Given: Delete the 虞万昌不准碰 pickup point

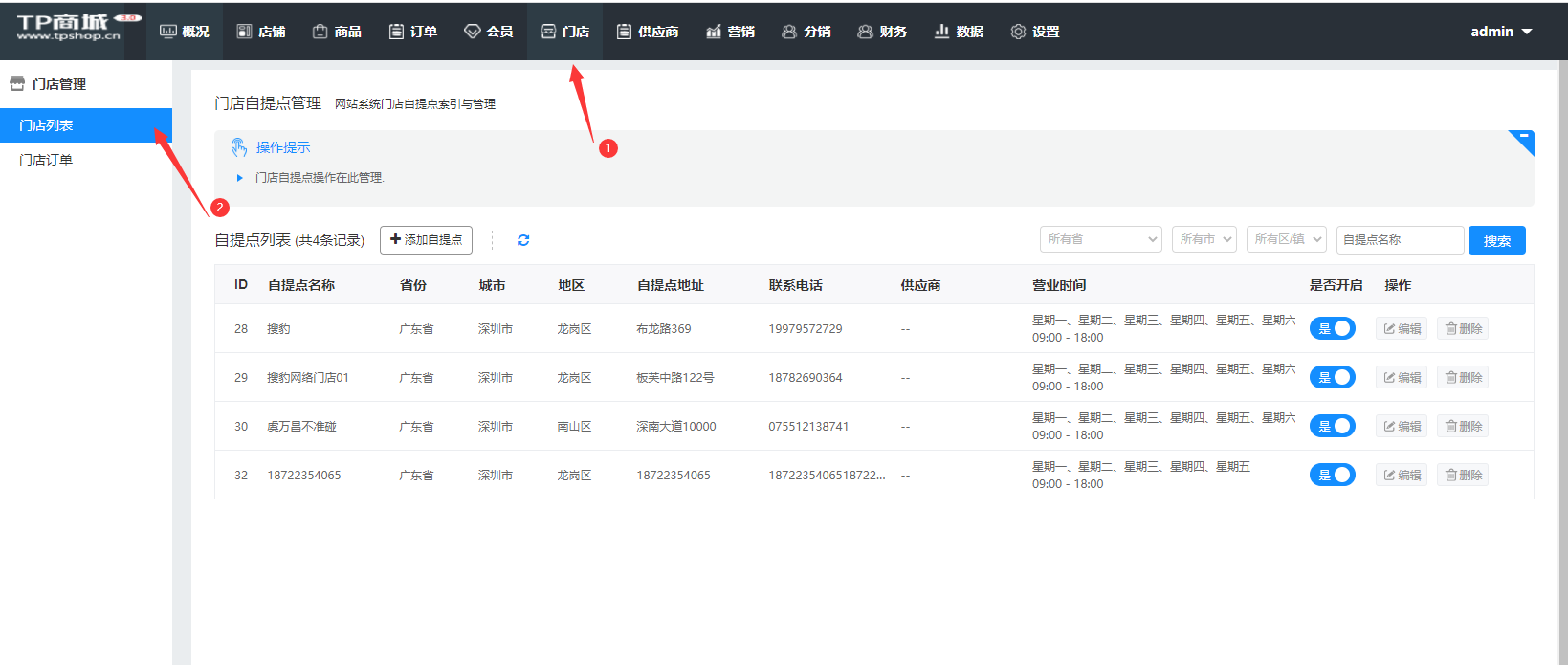Looking at the screenshot, I should [1463, 426].
